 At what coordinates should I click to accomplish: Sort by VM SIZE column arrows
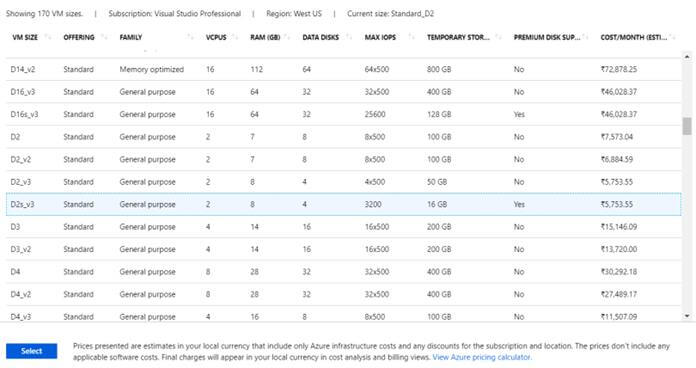click(48, 37)
